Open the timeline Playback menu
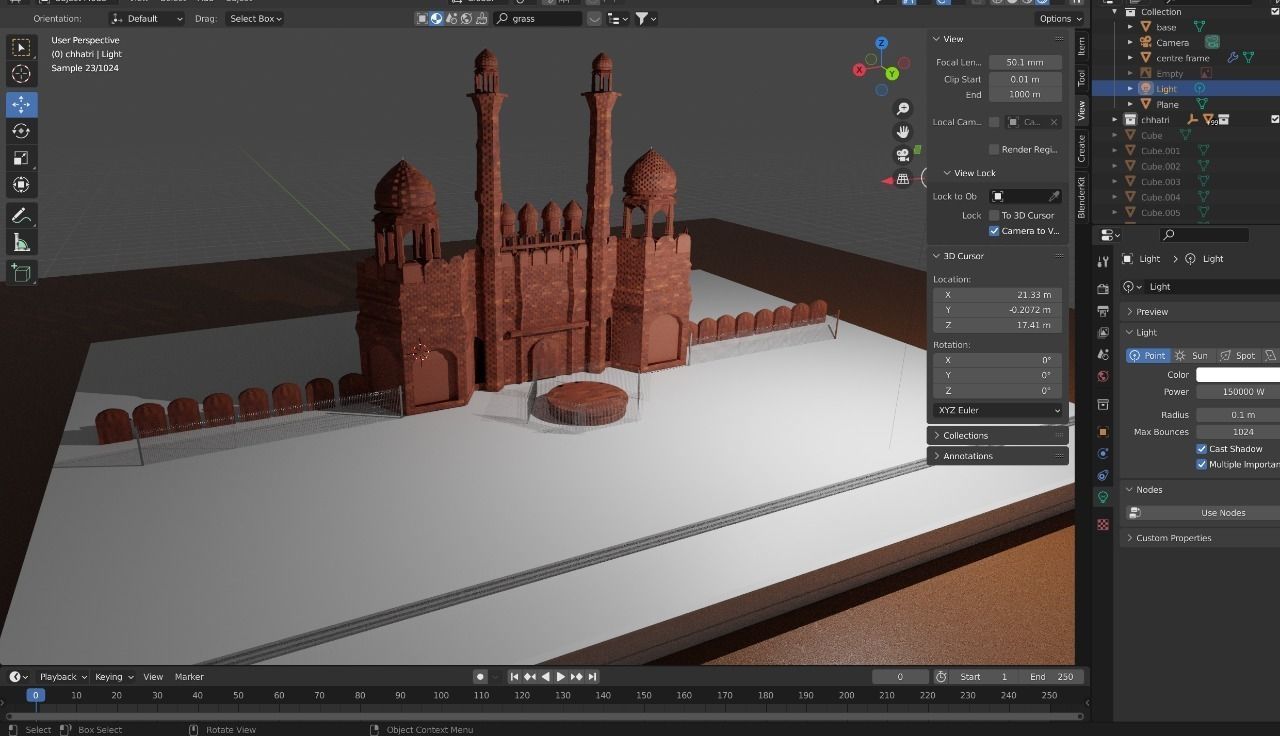The image size is (1280, 736). [63, 677]
